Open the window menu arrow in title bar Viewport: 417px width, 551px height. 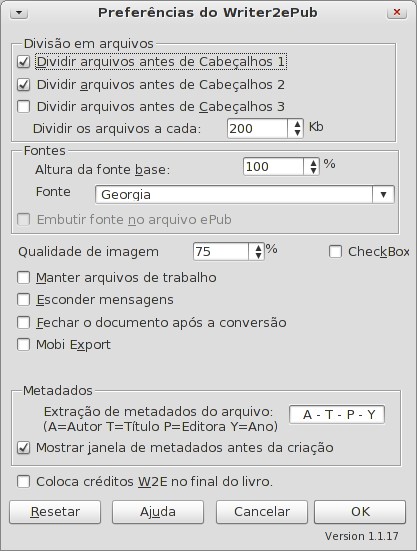coord(19,13)
